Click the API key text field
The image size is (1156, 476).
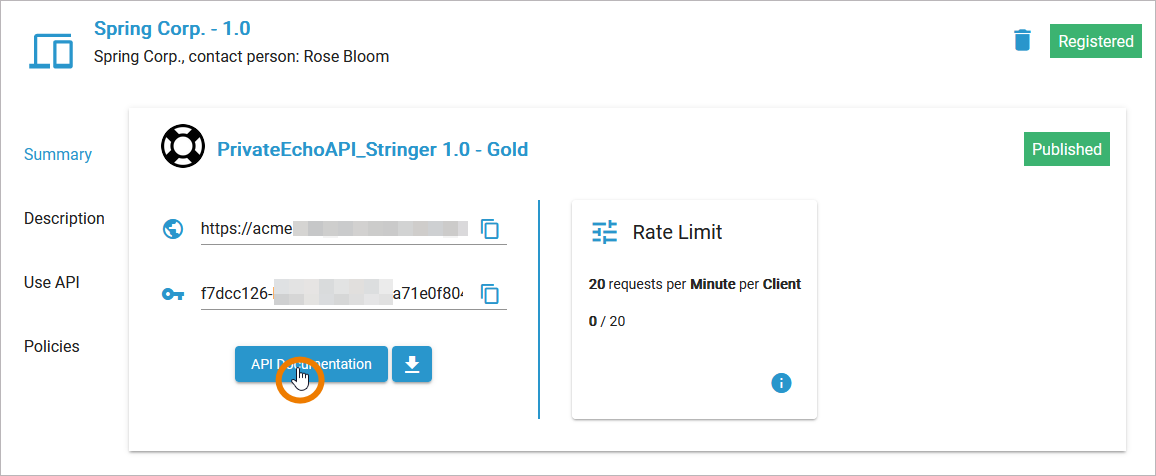click(332, 294)
